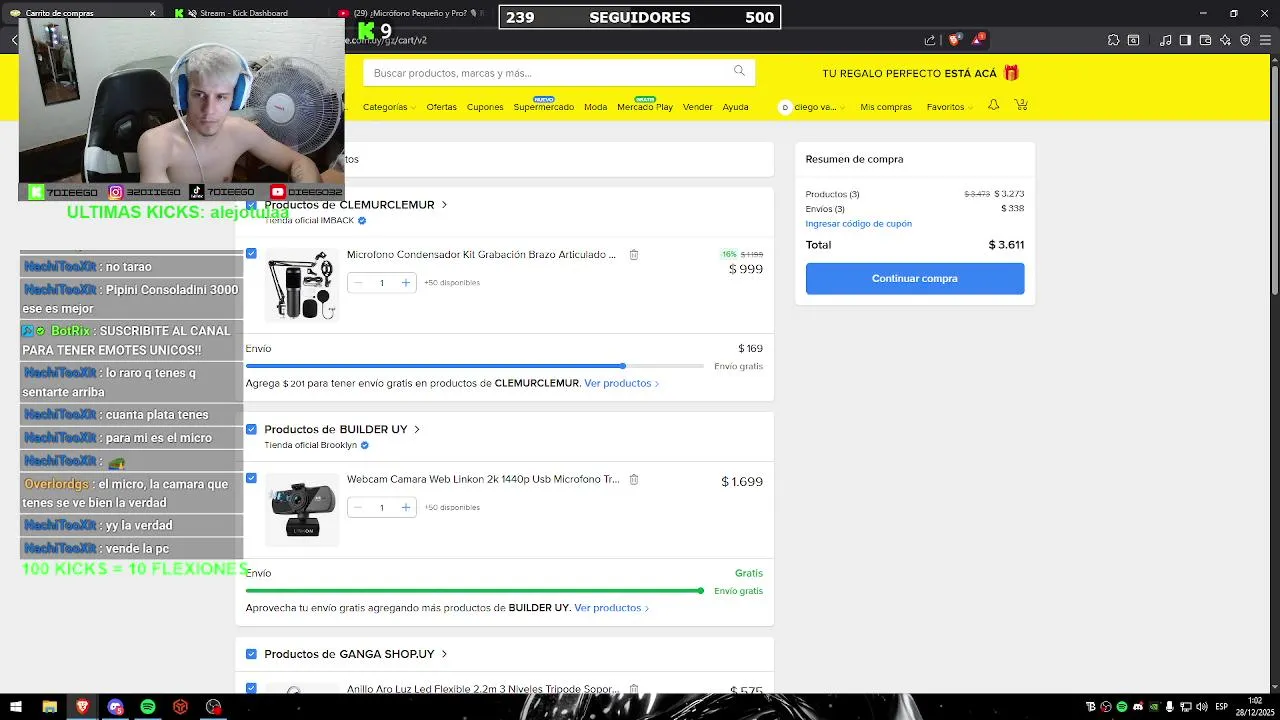Expand Productos de CLEMURCLEMUR seller chevron
Screen dimensions: 1280x720
point(444,205)
